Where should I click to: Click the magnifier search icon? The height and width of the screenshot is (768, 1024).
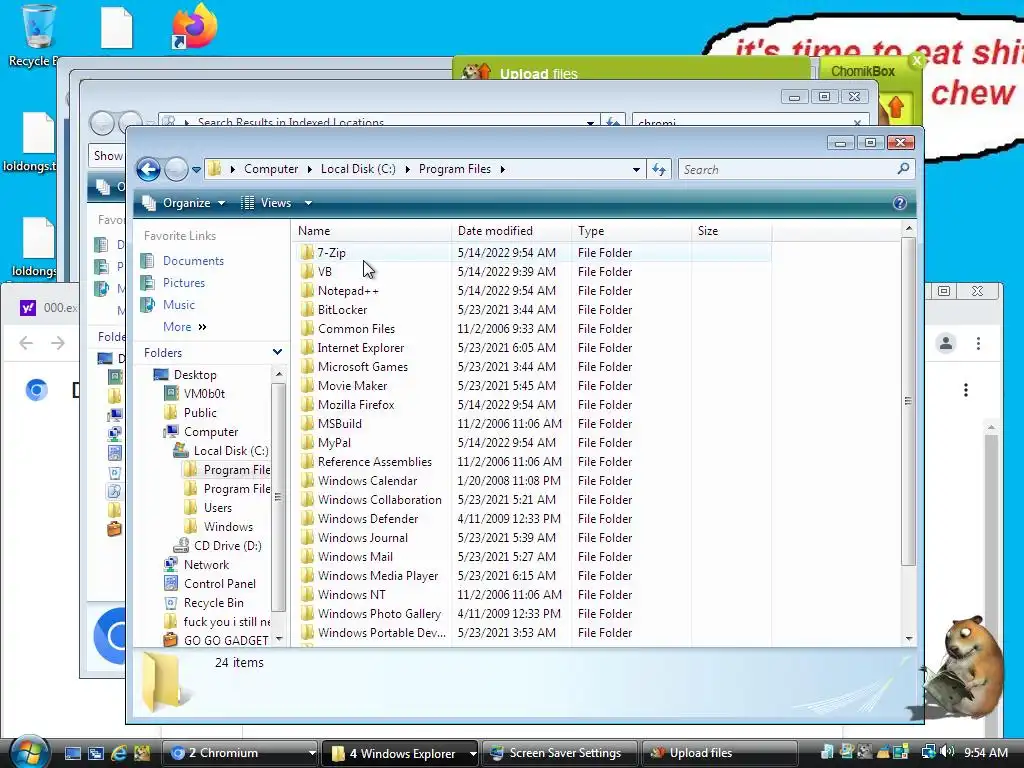pos(903,169)
